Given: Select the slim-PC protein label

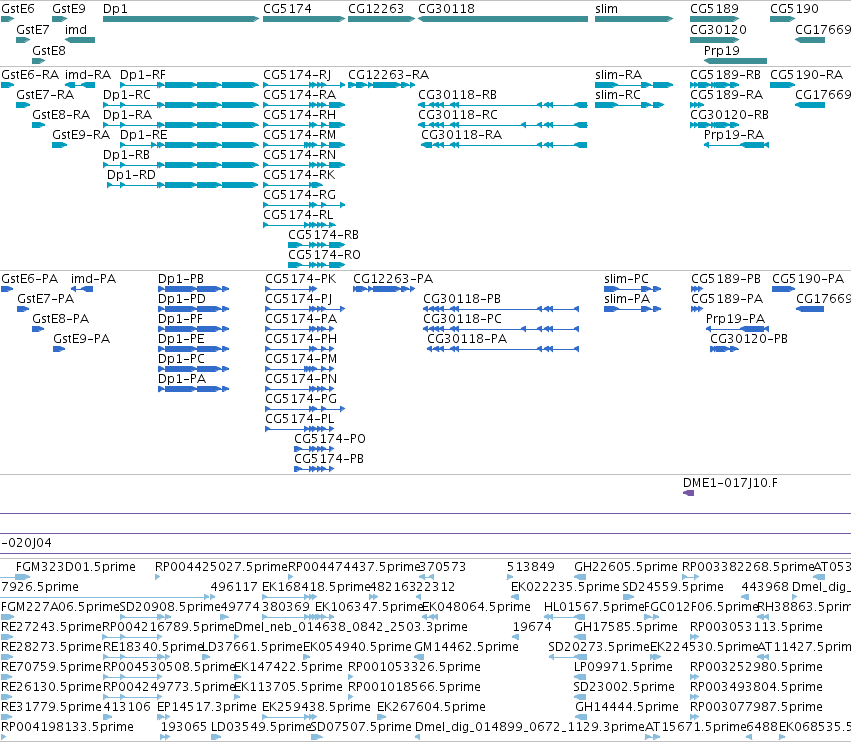Looking at the screenshot, I should click(626, 278).
